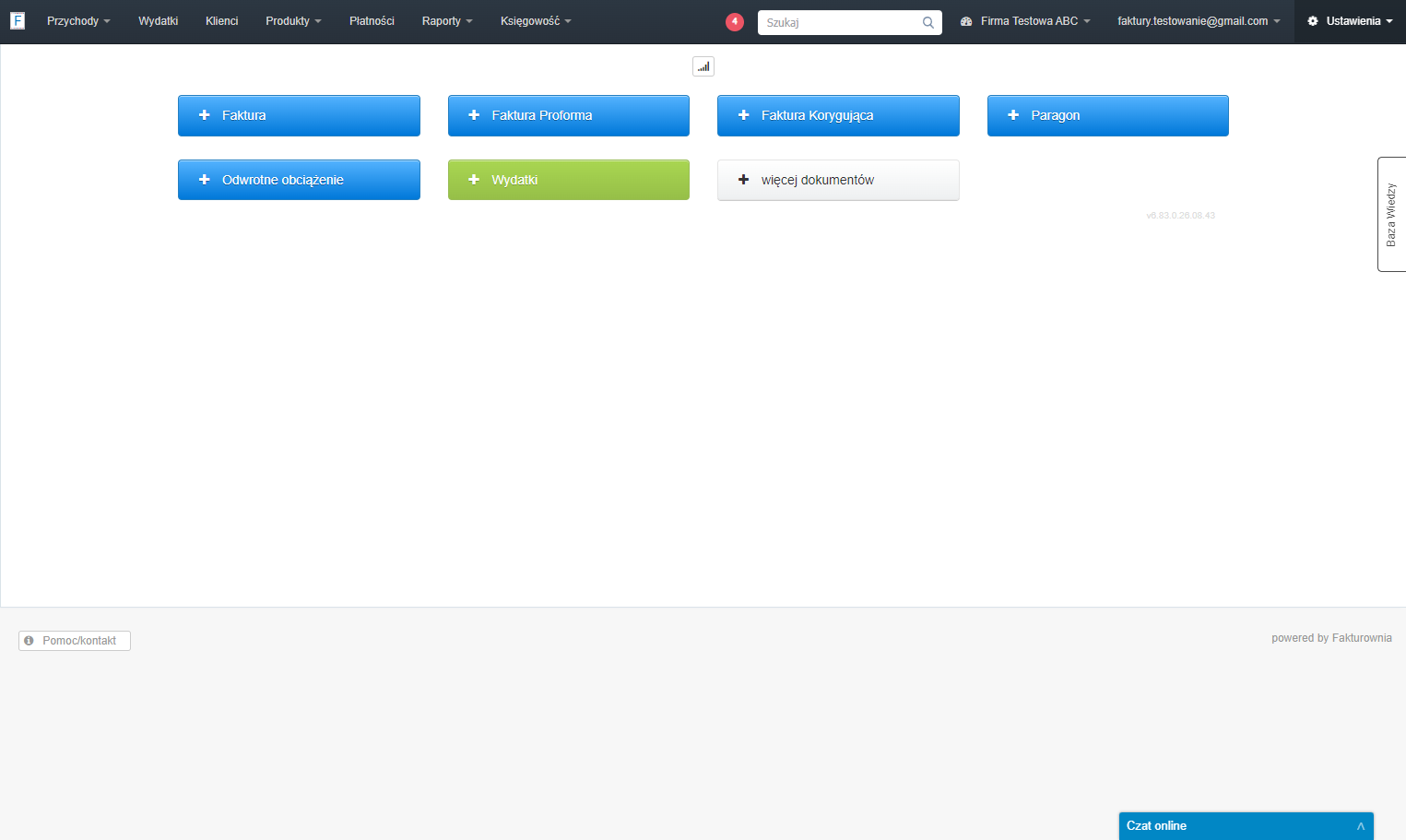This screenshot has width=1406, height=840.
Task: Open the Ustawienia settings dropdown
Action: [x=1350, y=21]
